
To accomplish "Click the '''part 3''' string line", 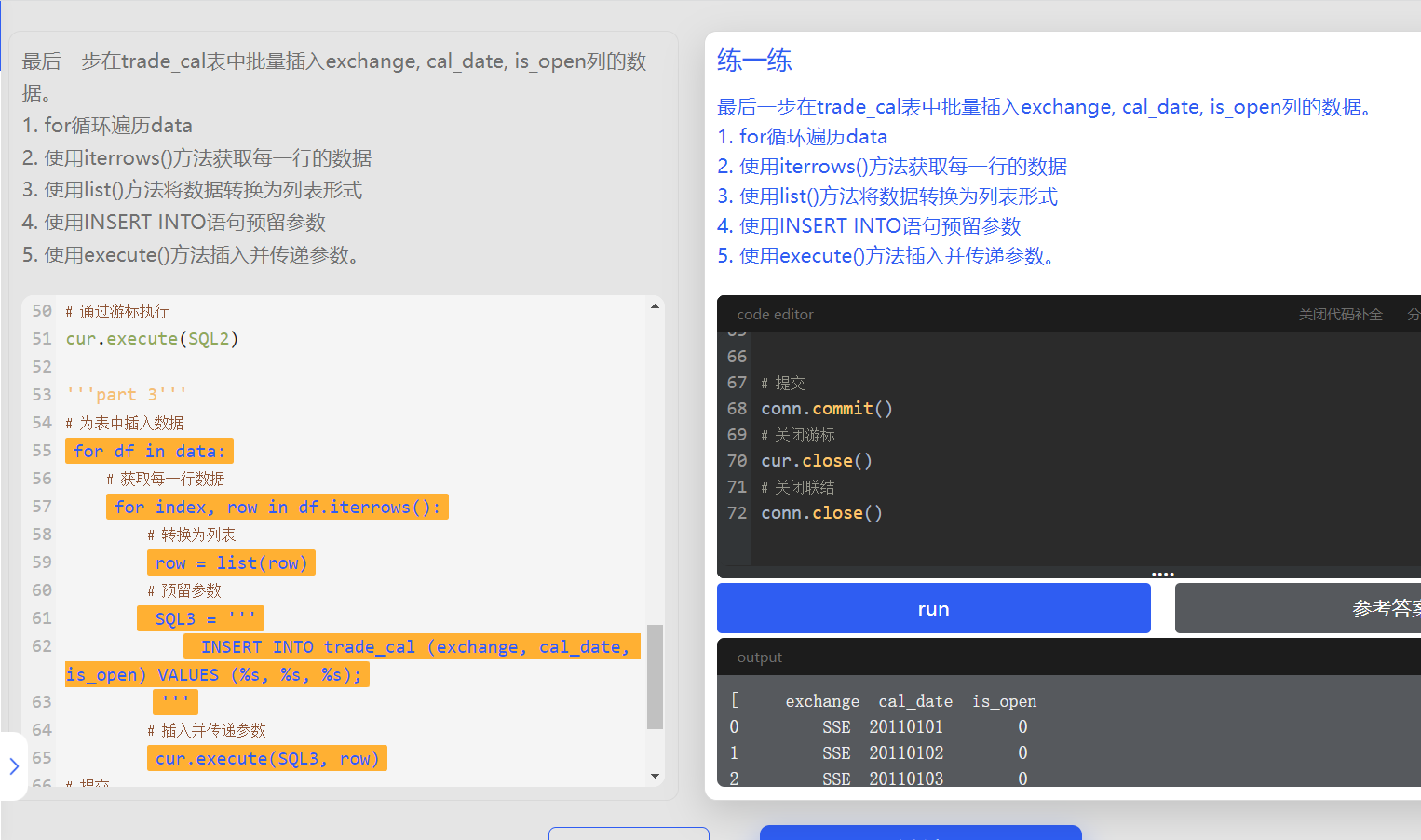I will click(127, 395).
